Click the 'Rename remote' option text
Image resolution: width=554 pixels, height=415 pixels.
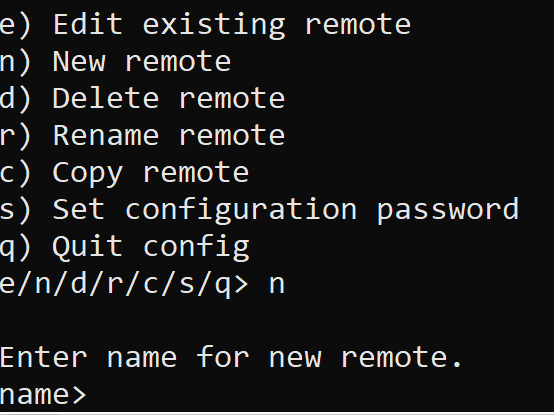tap(169, 136)
